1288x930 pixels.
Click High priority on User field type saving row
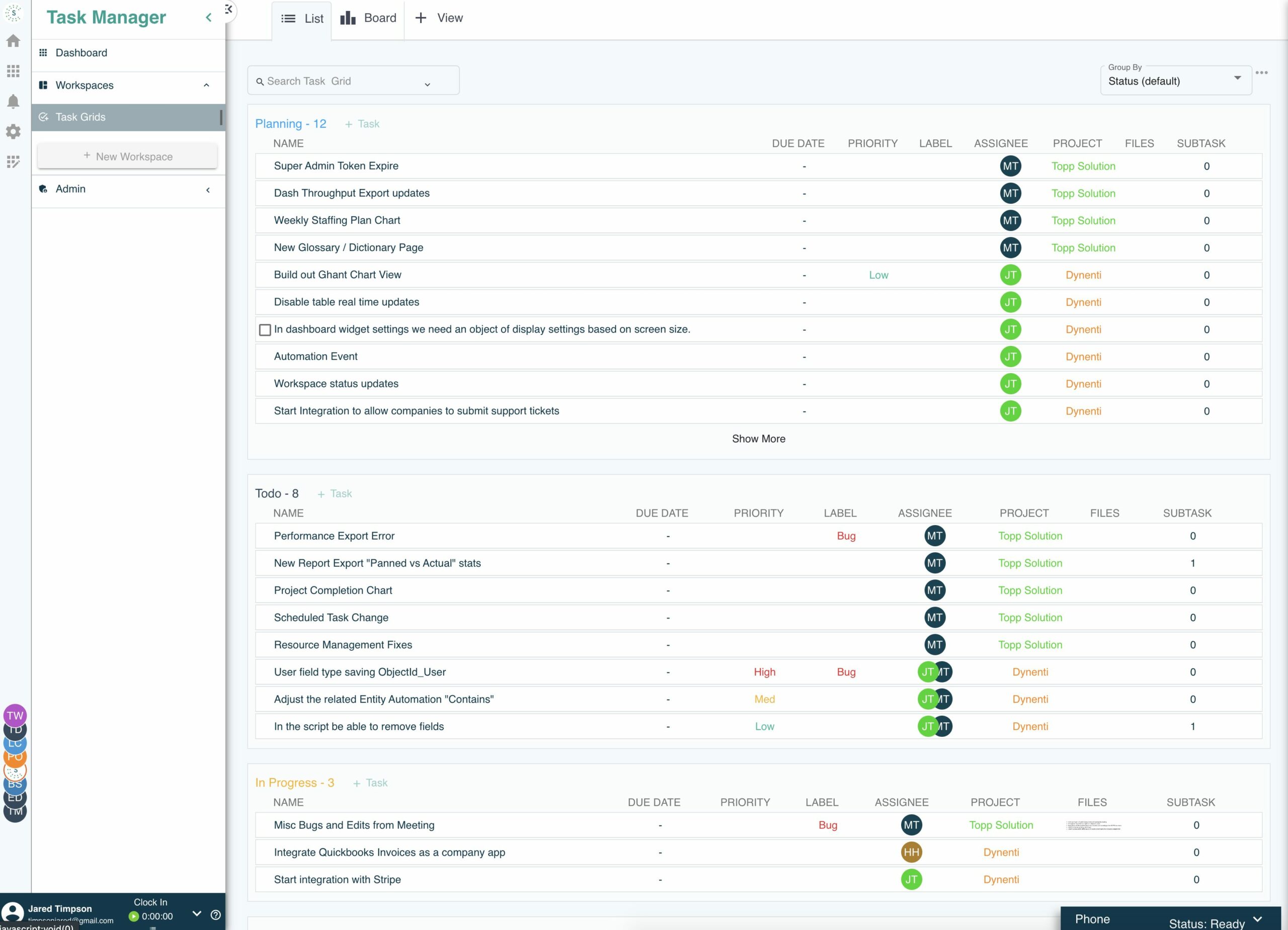764,672
